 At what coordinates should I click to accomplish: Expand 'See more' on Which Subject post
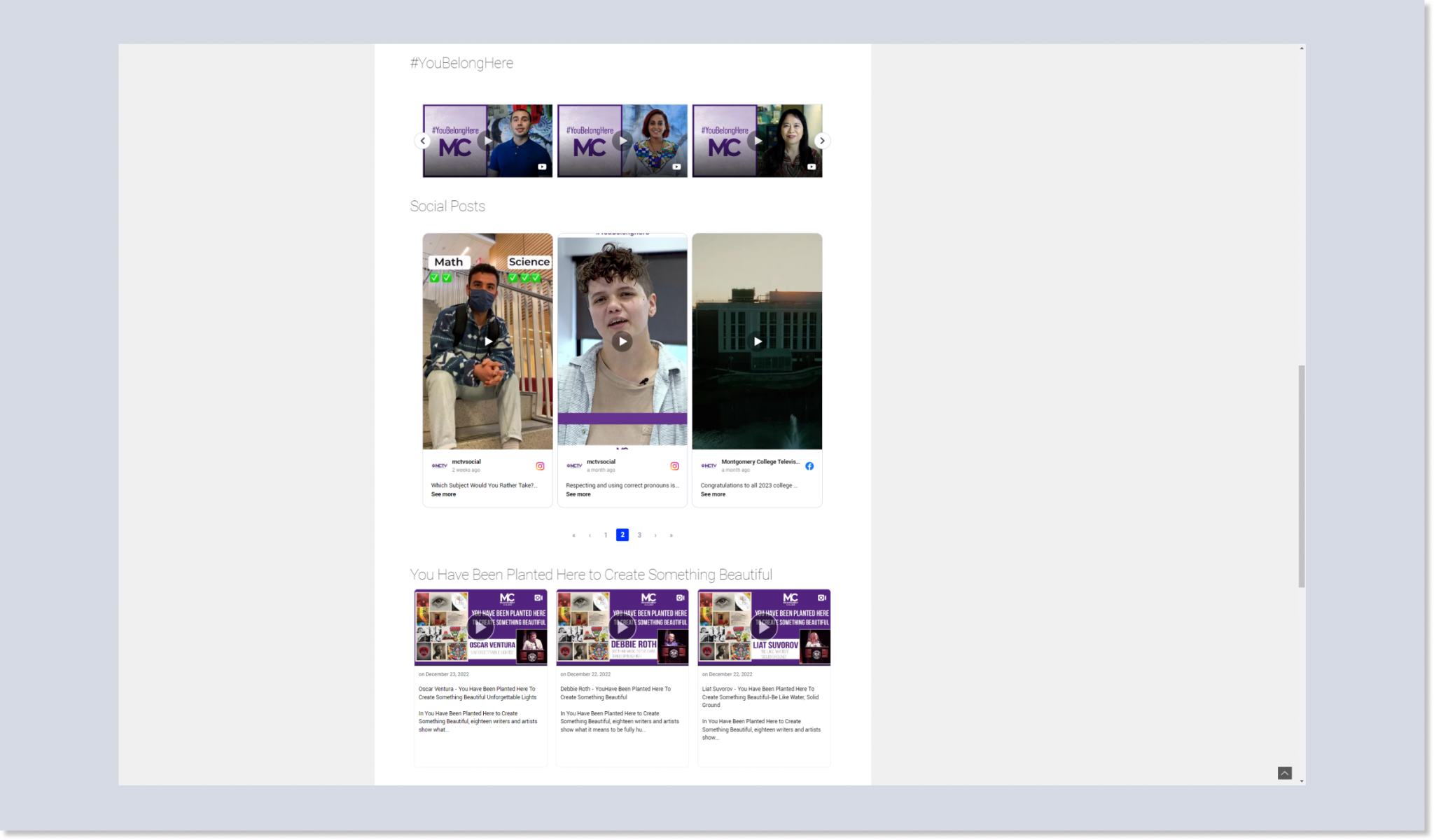pyautogui.click(x=443, y=494)
